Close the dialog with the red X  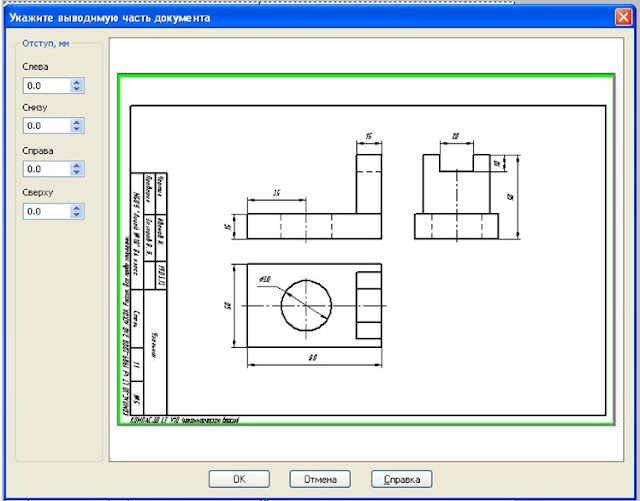point(623,17)
